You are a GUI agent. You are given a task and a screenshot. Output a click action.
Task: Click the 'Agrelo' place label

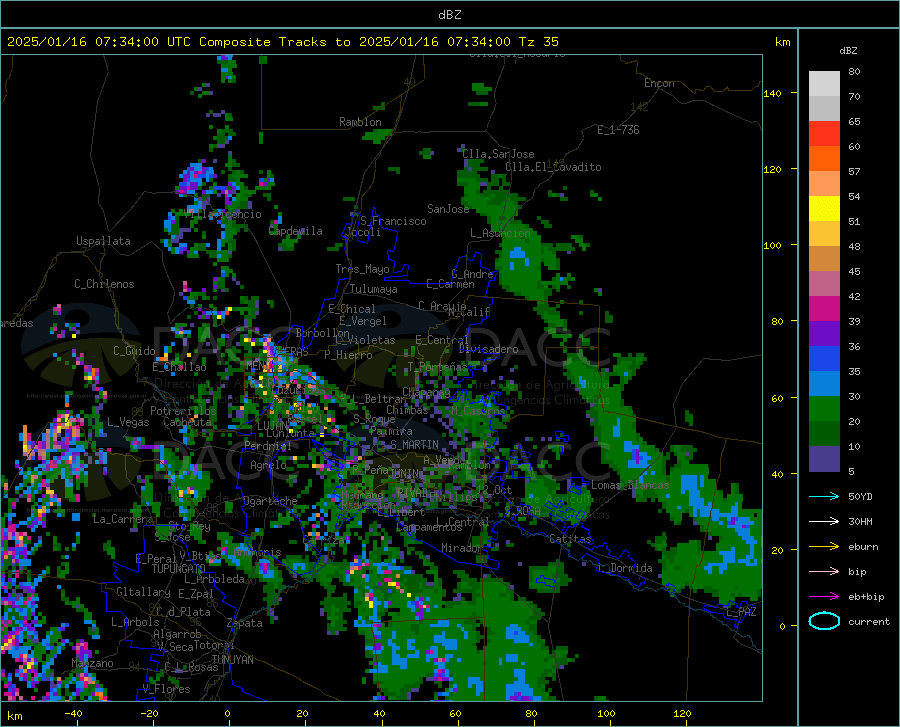(268, 465)
